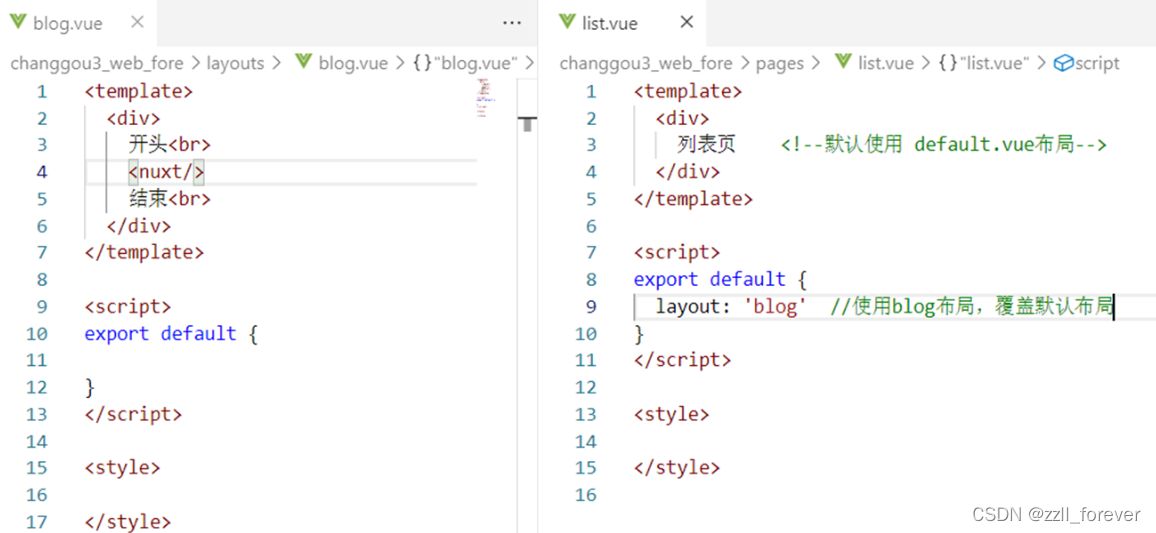Open the layouts folder breadcrumb

(x=235, y=63)
